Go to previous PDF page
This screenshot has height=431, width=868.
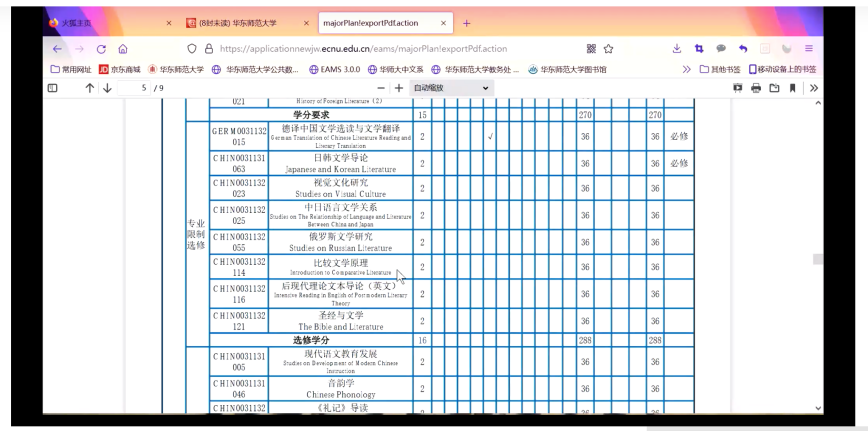click(90, 88)
